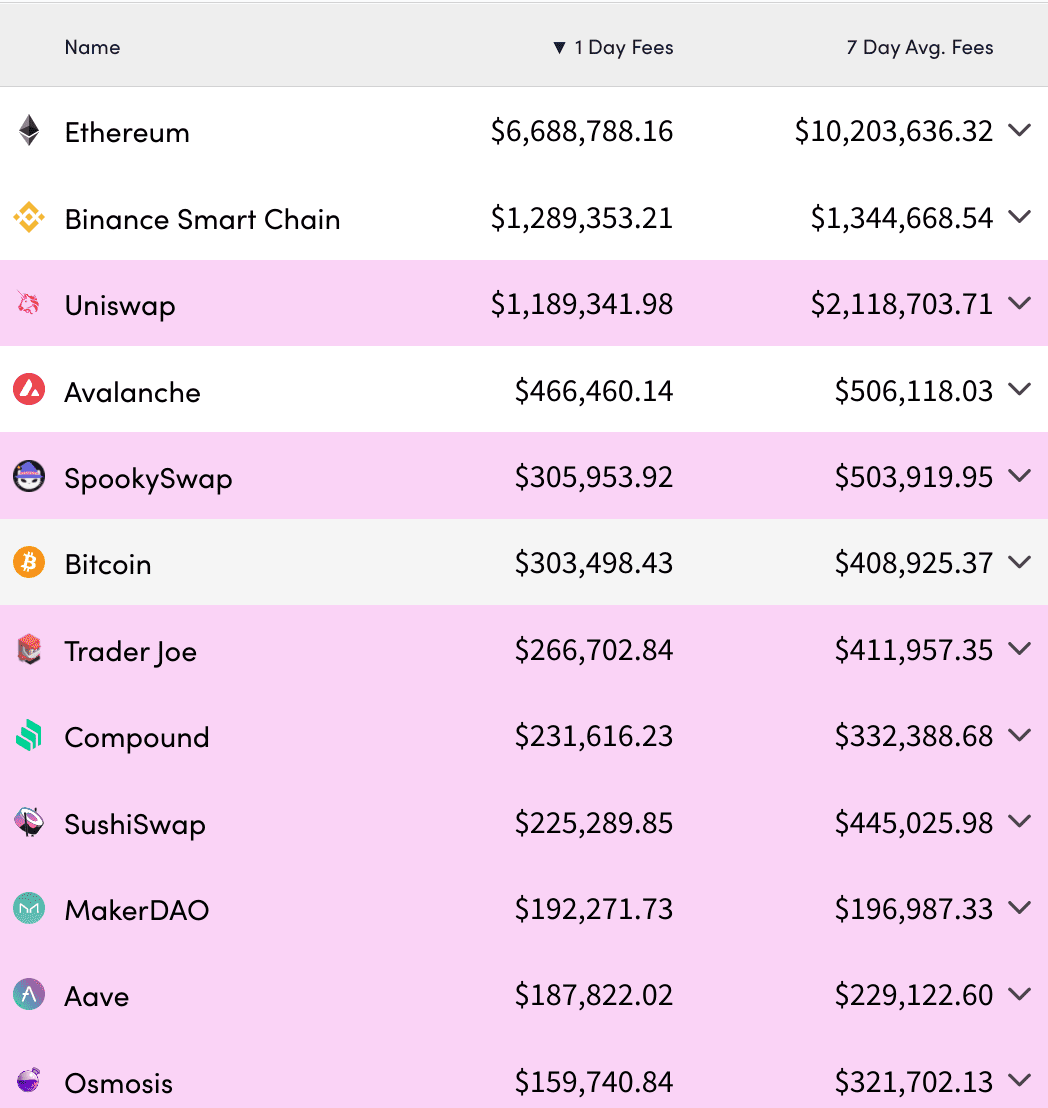Expand the Osmosis row chevron
1048x1108 pixels.
click(1020, 1081)
